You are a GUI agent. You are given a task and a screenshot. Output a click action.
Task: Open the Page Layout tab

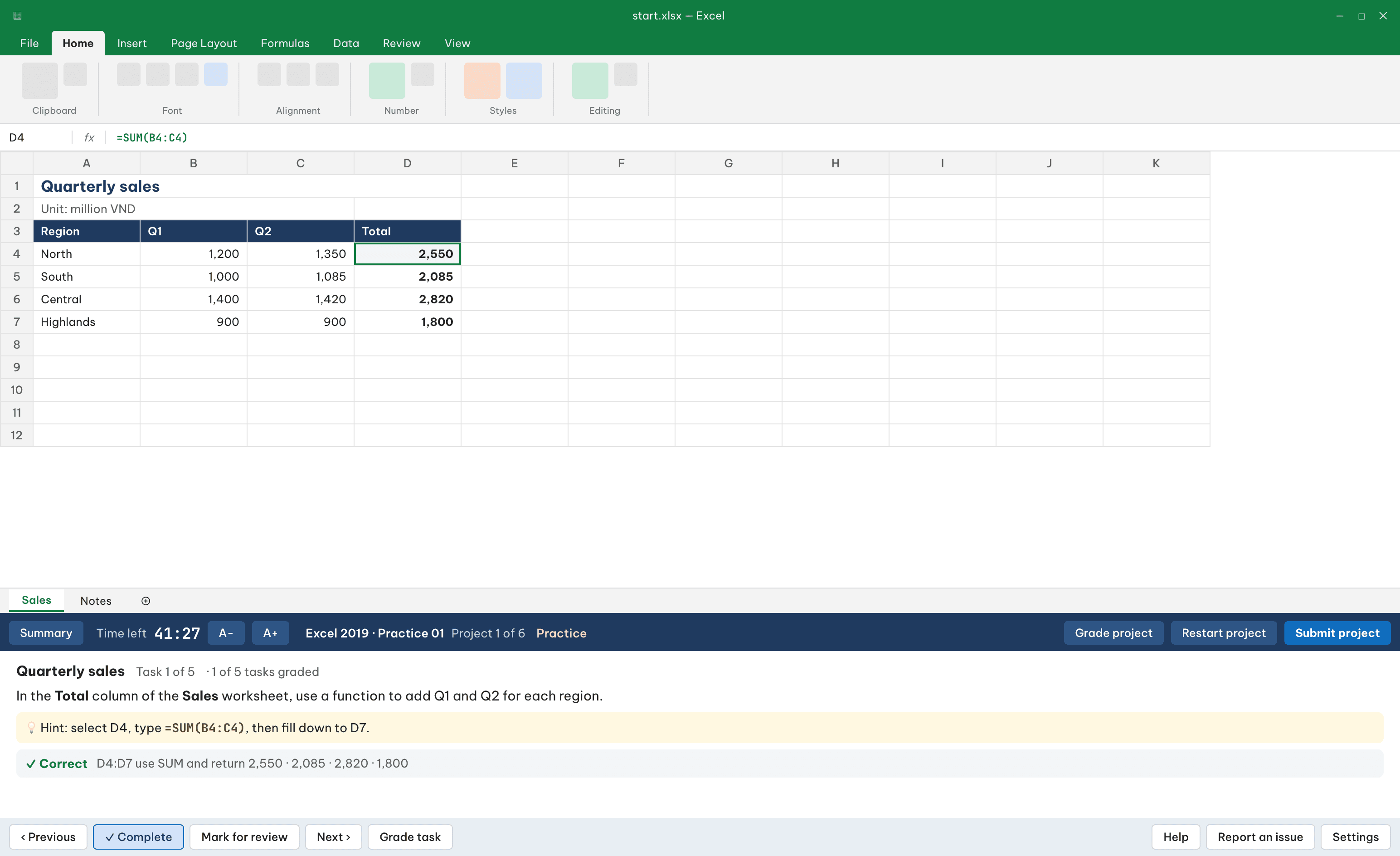204,43
